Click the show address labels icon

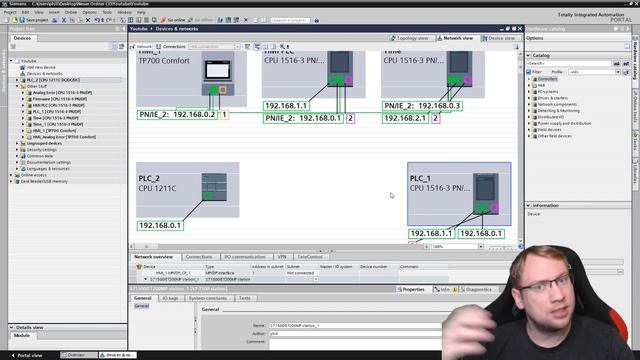click(x=257, y=47)
